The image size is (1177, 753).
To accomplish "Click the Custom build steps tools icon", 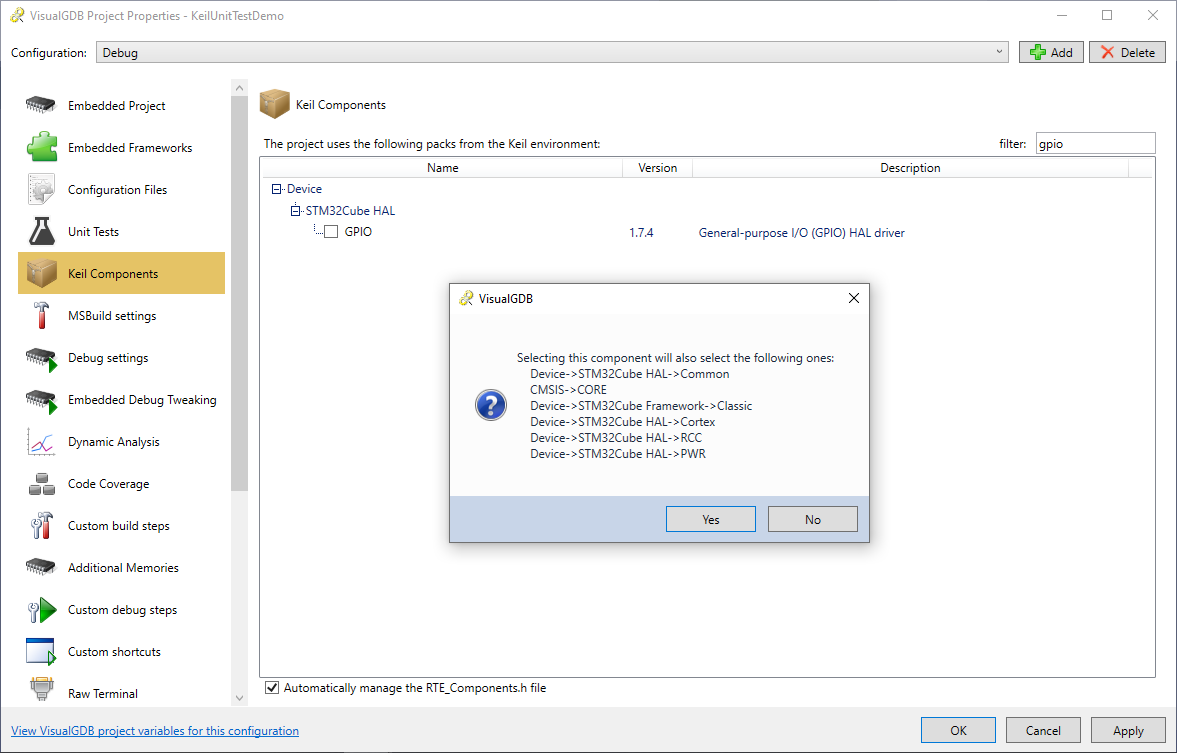I will [x=41, y=526].
